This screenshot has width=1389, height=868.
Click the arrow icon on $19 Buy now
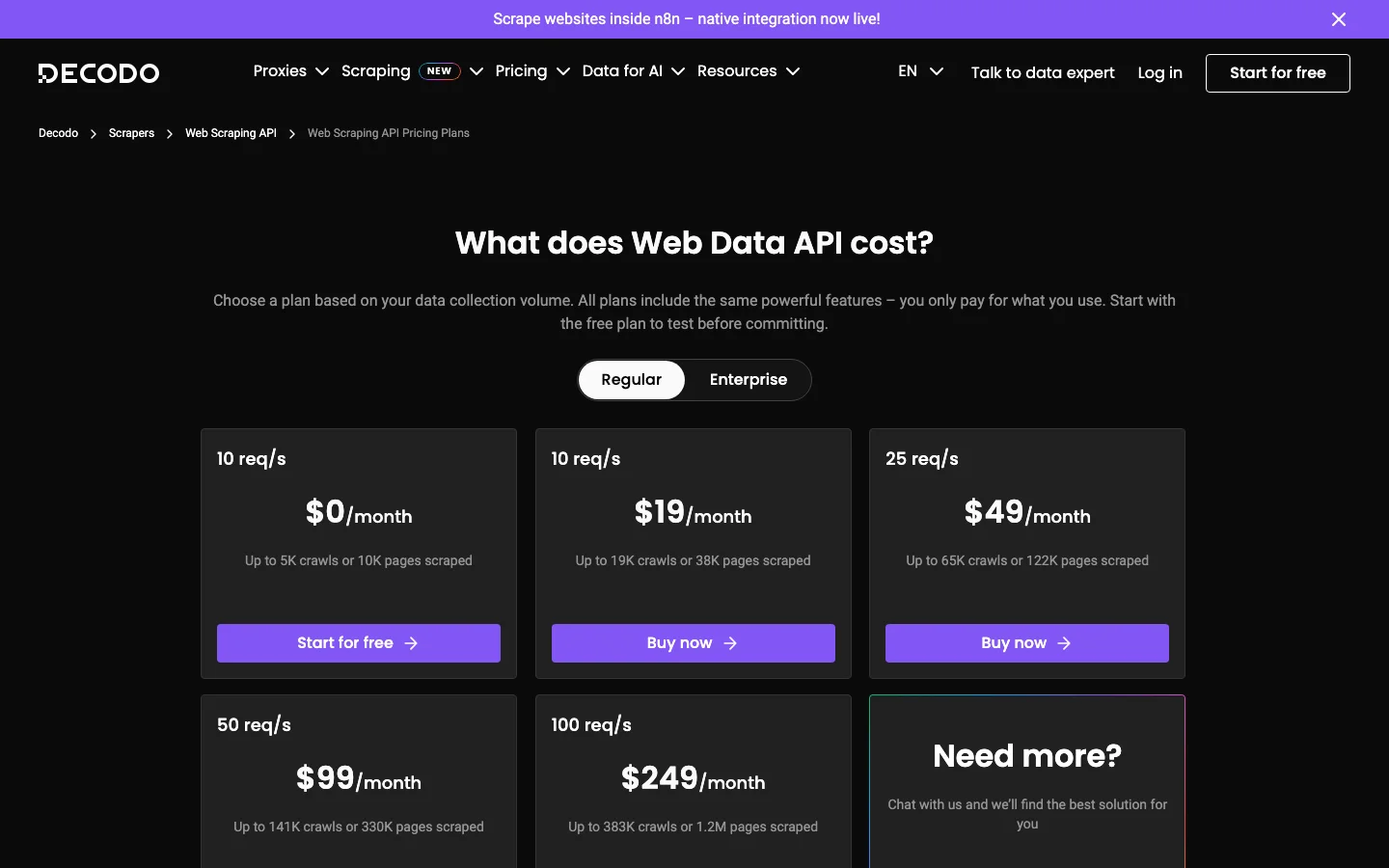pyautogui.click(x=730, y=643)
